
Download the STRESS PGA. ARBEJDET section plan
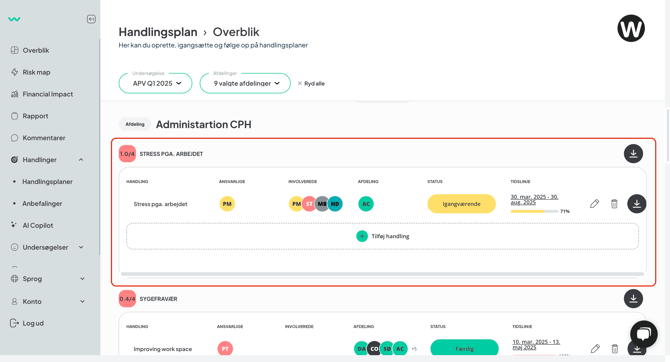633,154
